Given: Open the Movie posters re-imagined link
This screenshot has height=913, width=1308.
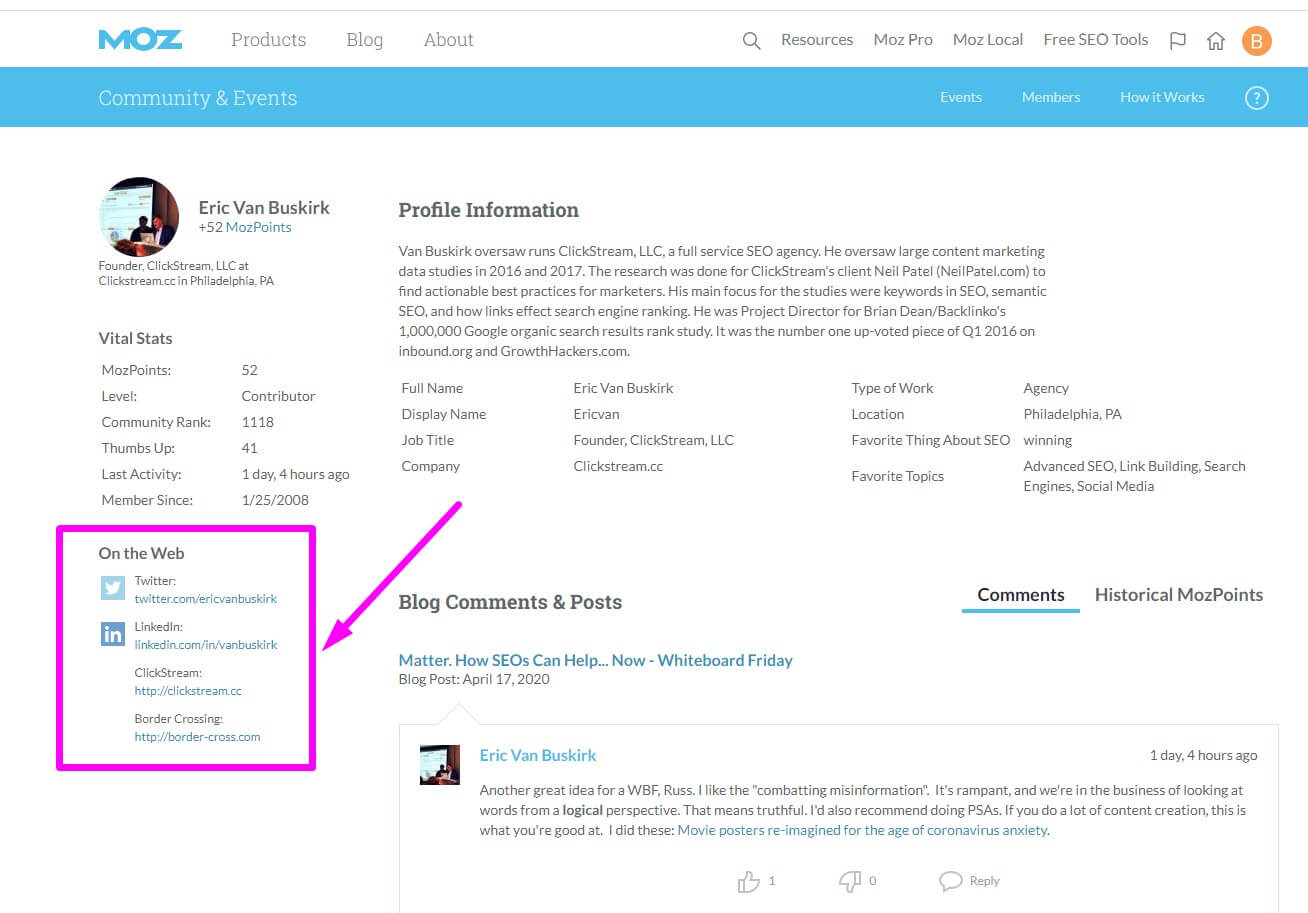Looking at the screenshot, I should pyautogui.click(x=862, y=830).
